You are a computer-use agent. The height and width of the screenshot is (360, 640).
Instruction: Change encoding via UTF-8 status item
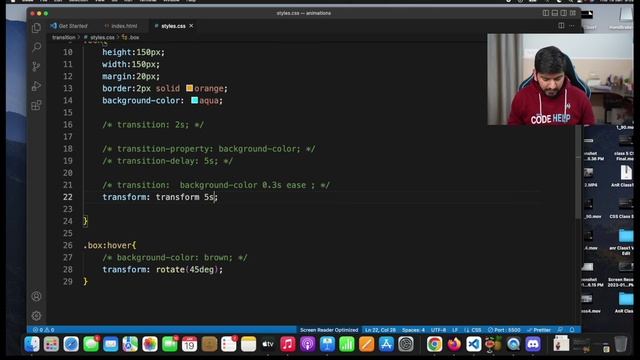tap(438, 330)
